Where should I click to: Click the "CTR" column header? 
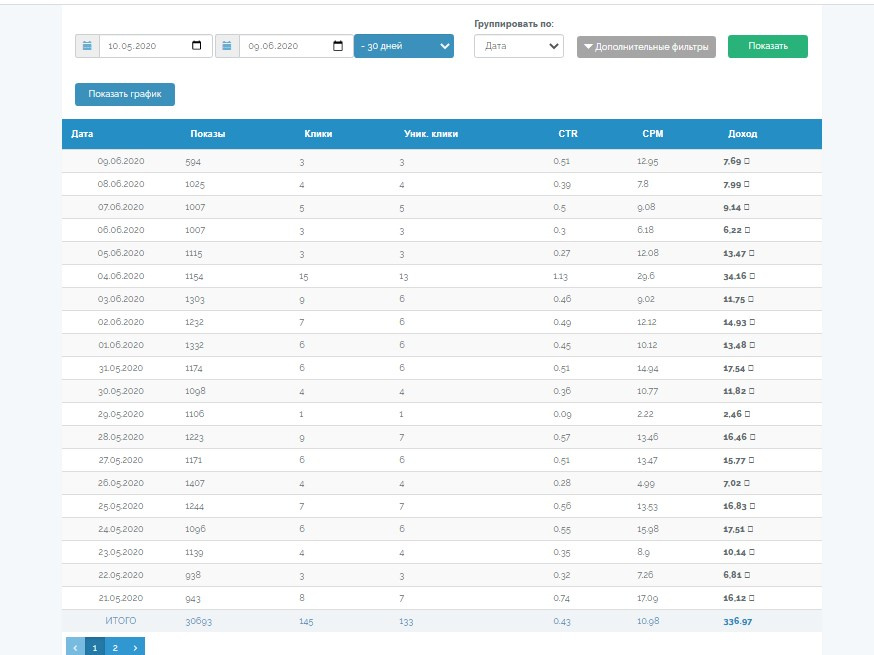point(567,134)
